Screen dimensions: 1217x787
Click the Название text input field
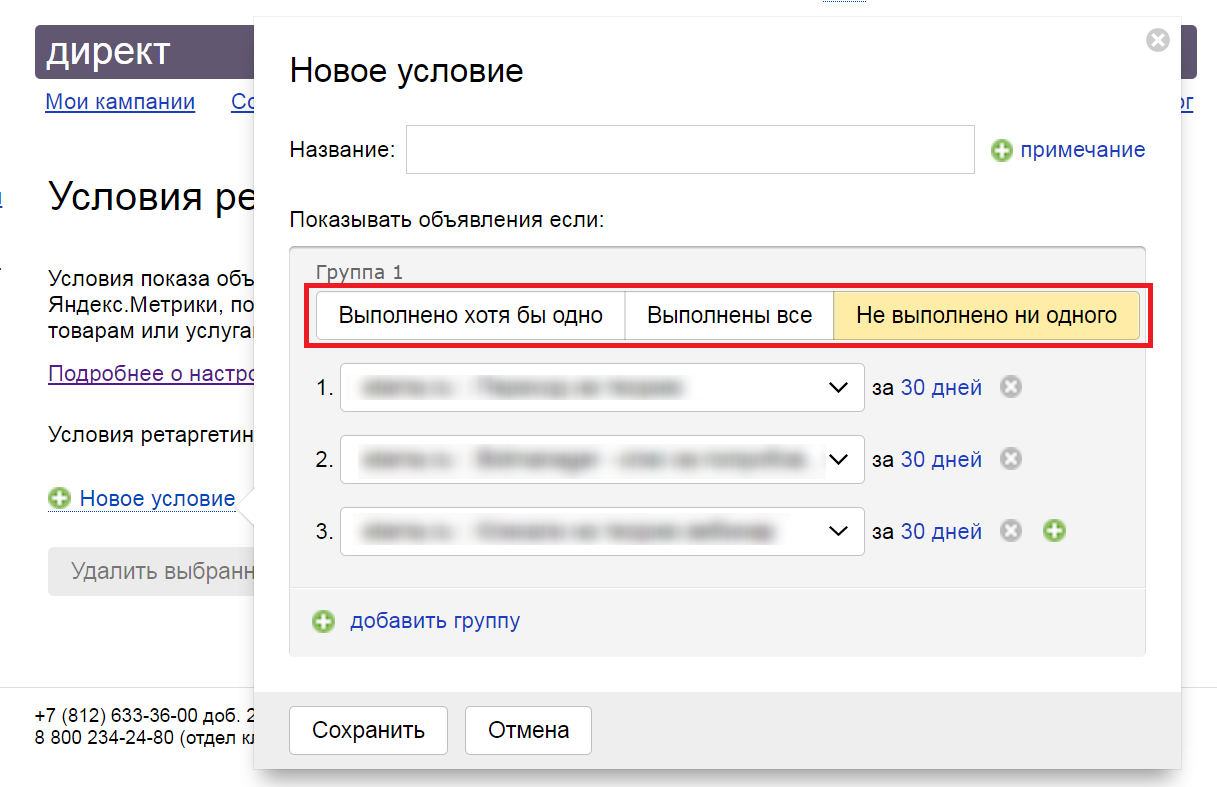690,150
